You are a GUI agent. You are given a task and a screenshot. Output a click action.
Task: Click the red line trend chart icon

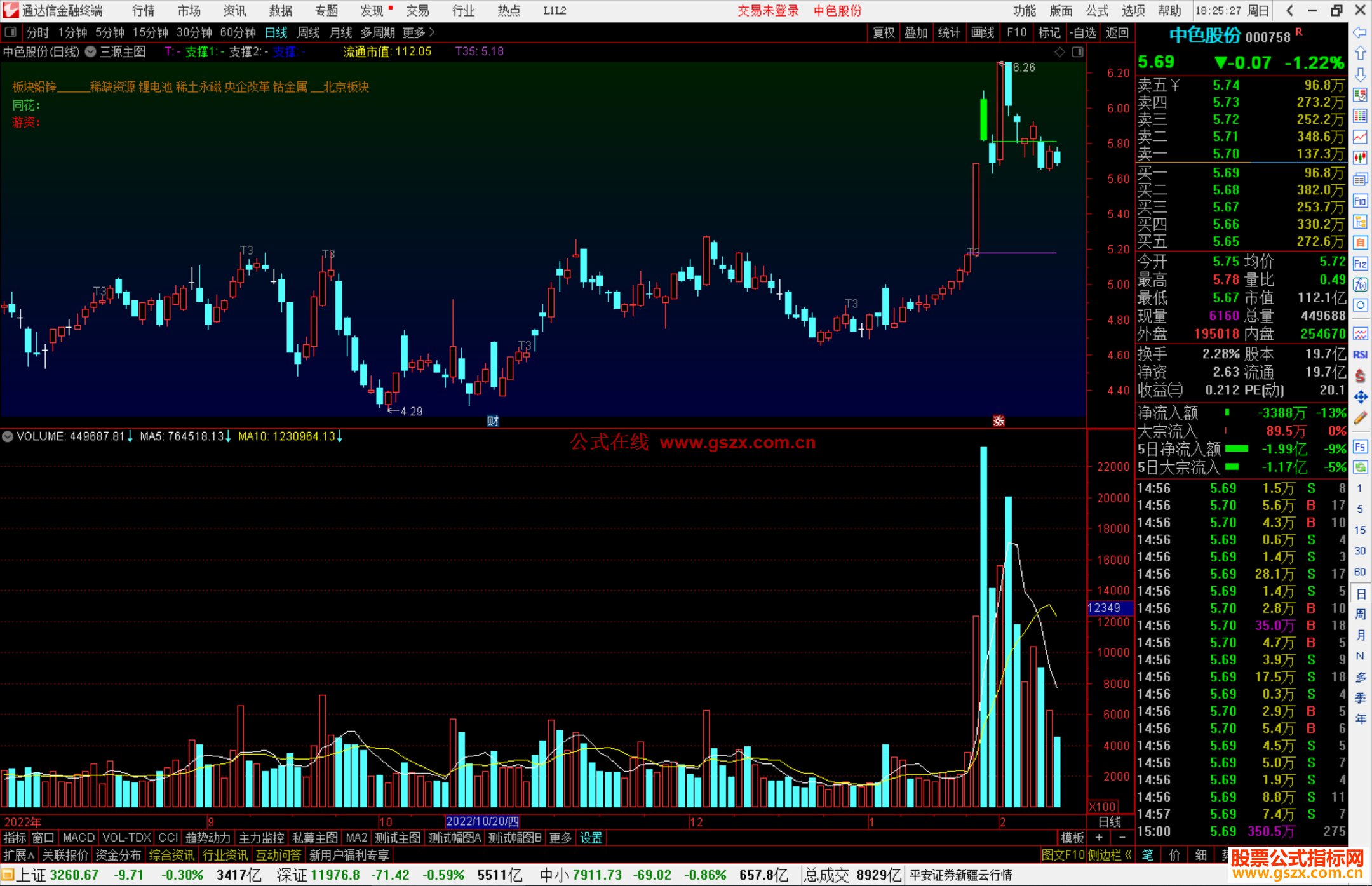point(1360,137)
